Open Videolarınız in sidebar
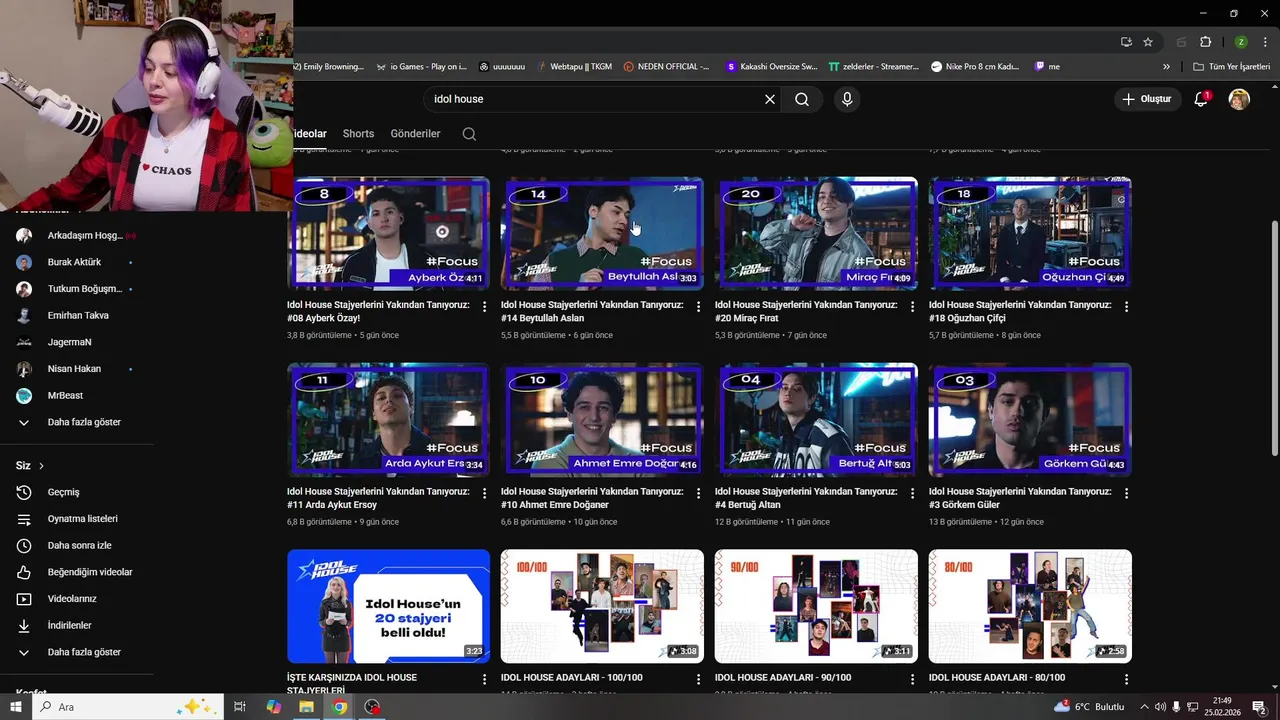 pos(70,599)
